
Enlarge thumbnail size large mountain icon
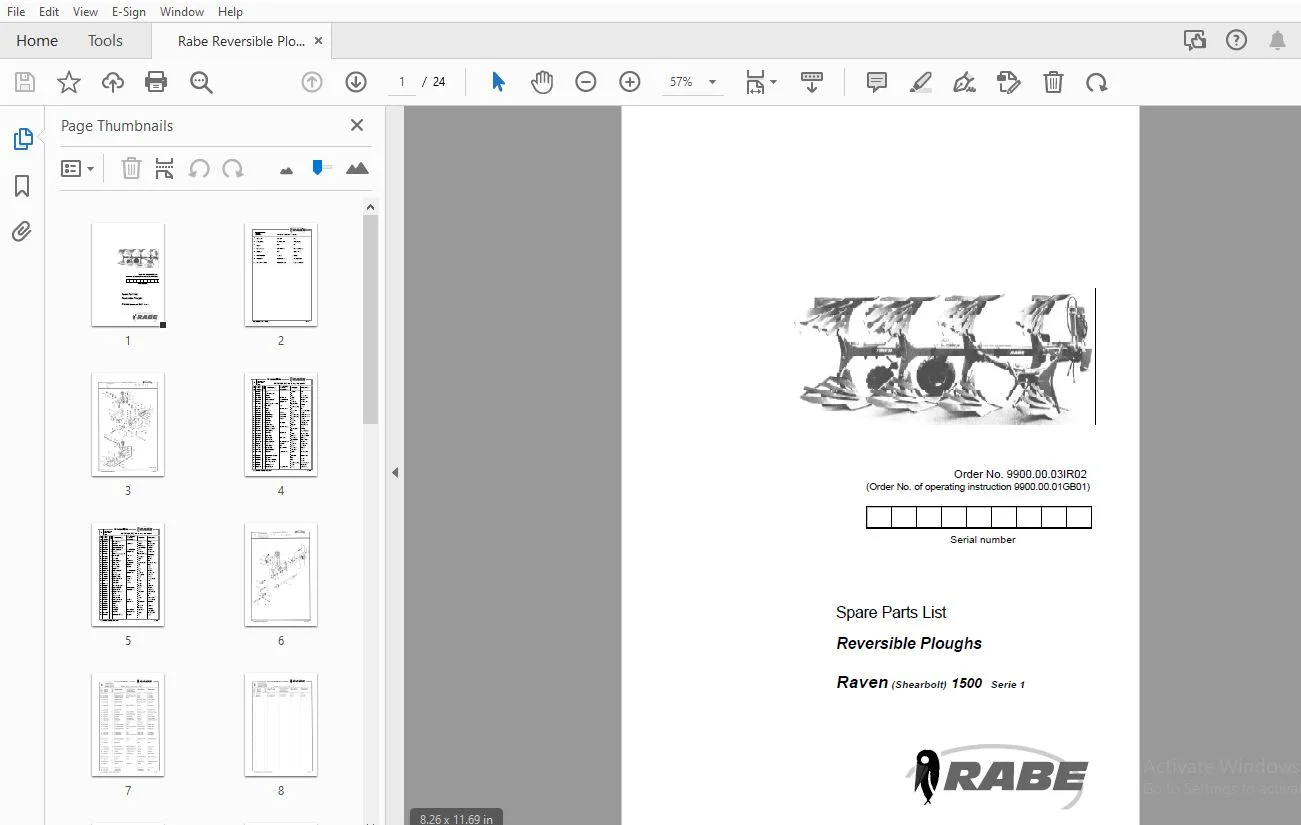pos(357,168)
